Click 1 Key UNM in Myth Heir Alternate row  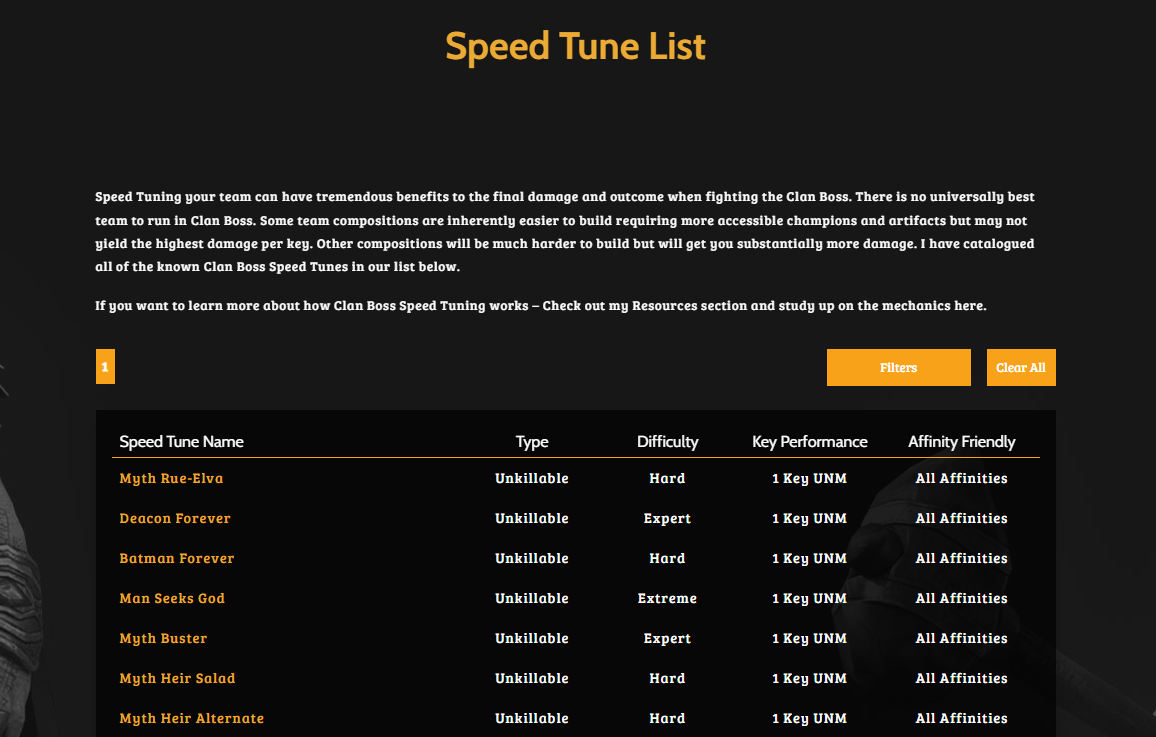point(809,718)
